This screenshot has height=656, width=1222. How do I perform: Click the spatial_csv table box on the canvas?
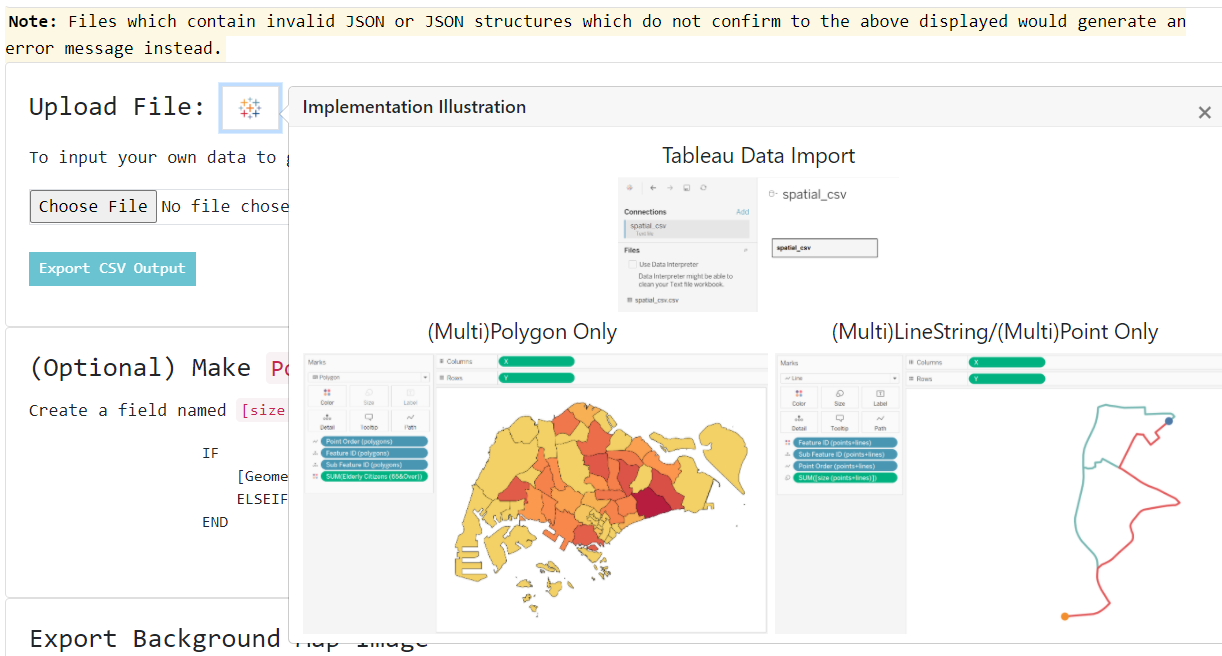click(825, 248)
